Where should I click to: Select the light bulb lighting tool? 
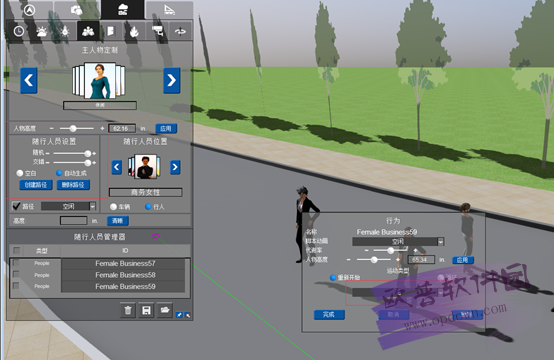(65, 31)
